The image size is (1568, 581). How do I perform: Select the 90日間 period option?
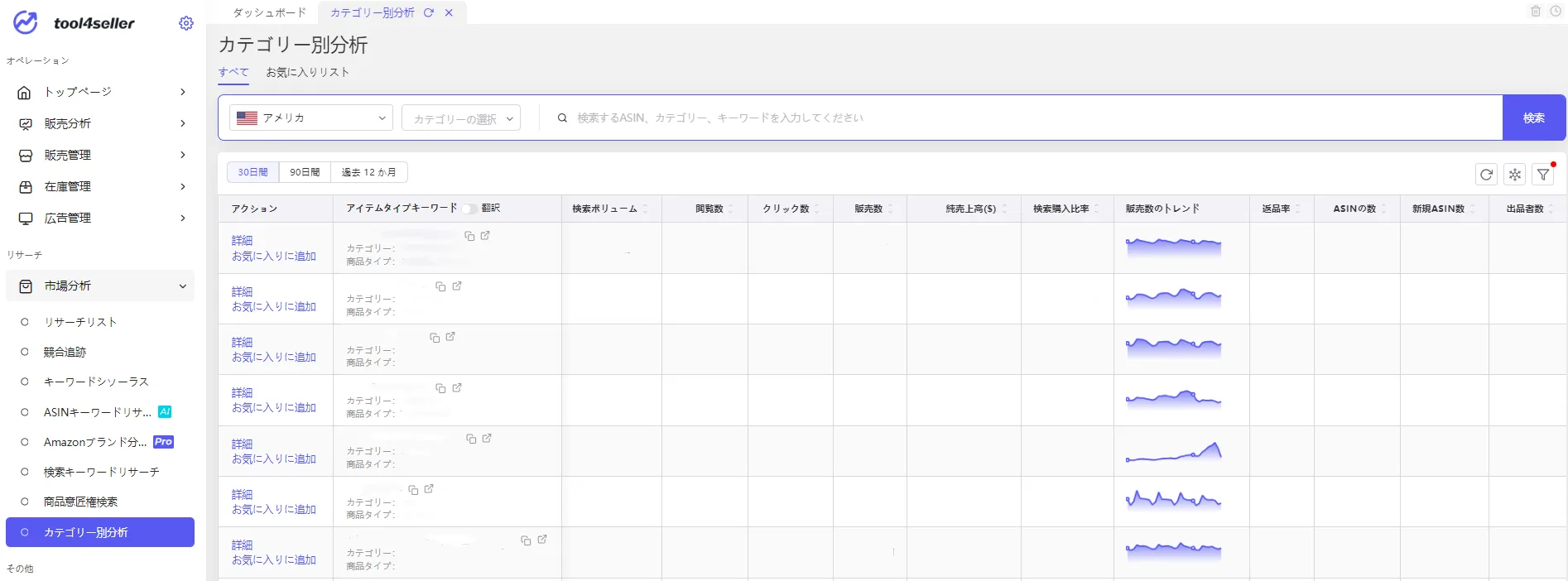pyautogui.click(x=305, y=172)
